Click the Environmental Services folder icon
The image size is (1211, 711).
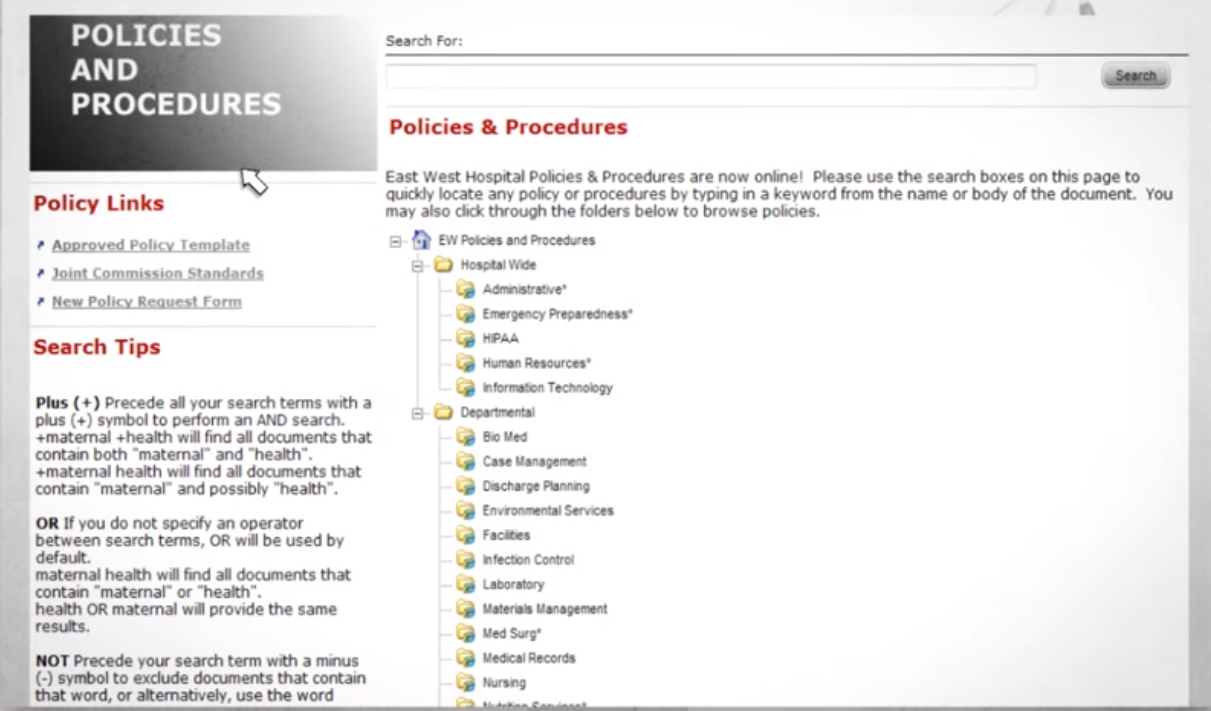[465, 510]
